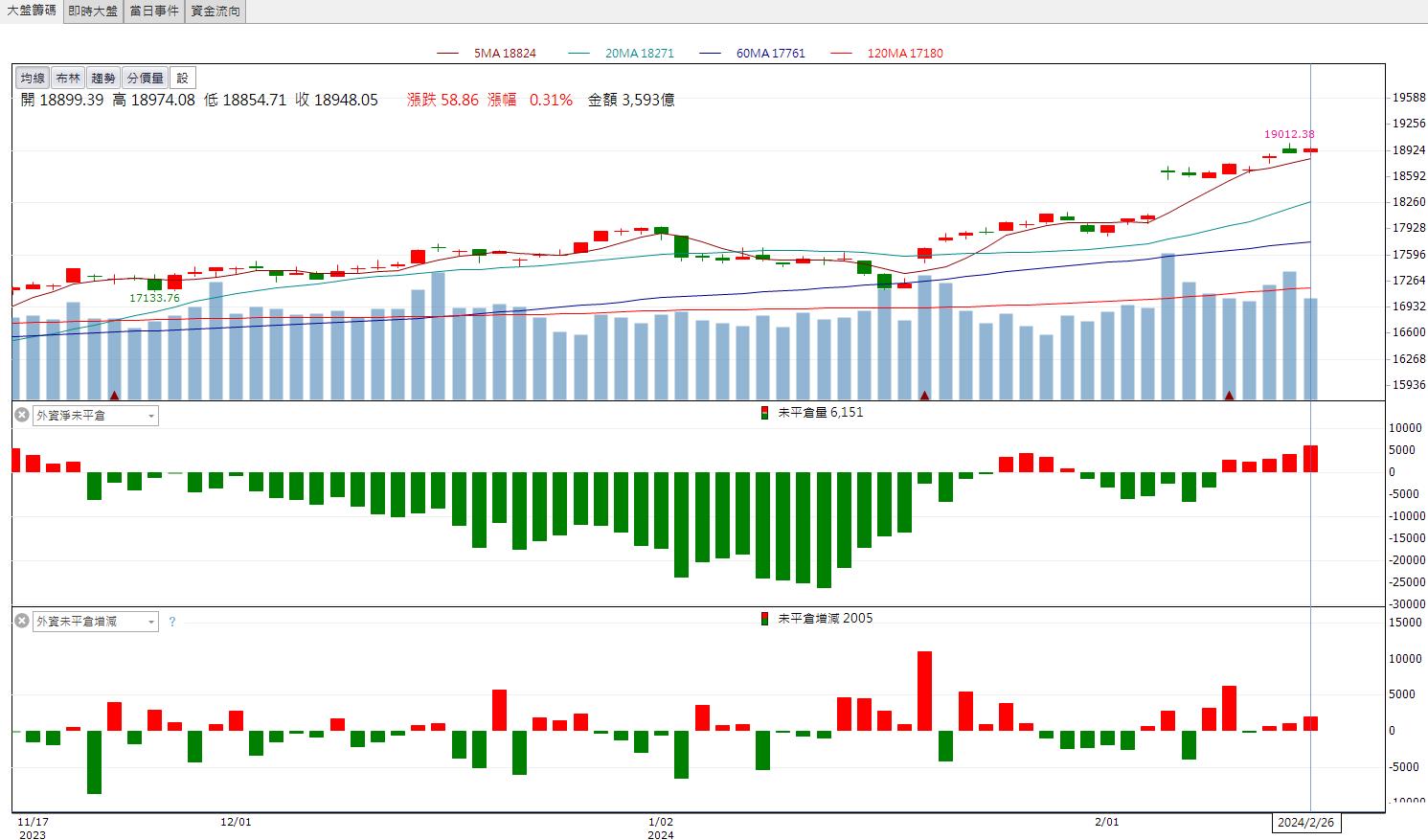Click the red-green legend icon for 未平倉量
The width and height of the screenshot is (1428, 840).
click(764, 413)
